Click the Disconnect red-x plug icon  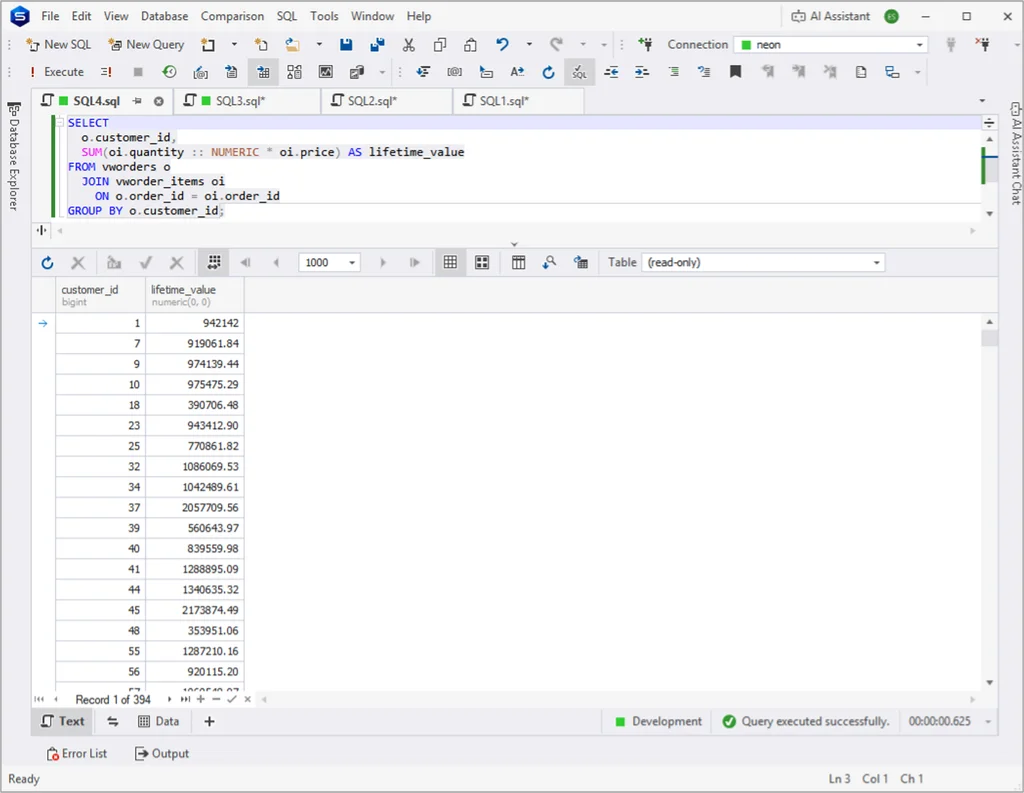[982, 44]
